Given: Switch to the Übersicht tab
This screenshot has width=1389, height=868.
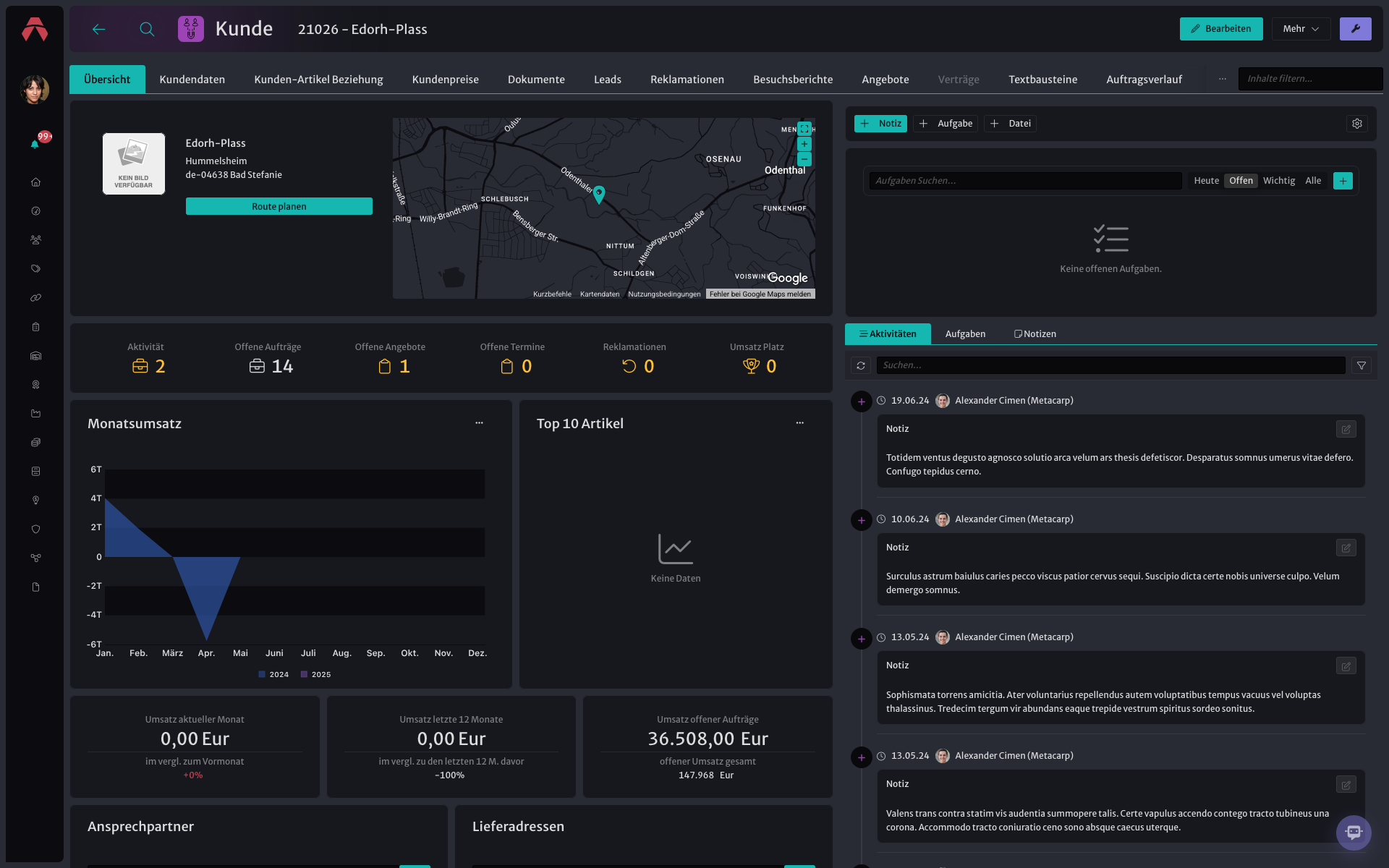Looking at the screenshot, I should tap(107, 80).
